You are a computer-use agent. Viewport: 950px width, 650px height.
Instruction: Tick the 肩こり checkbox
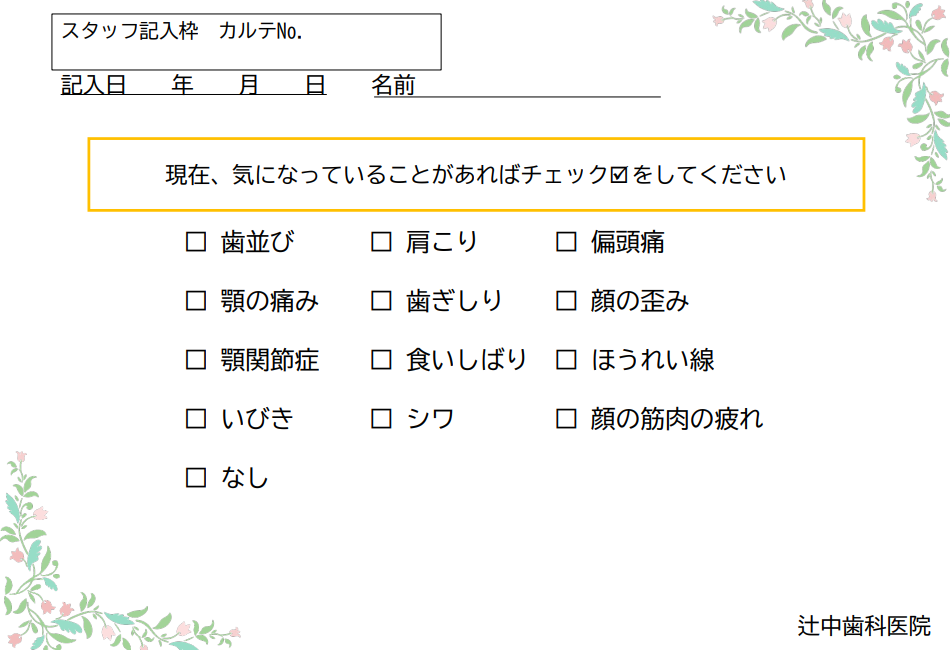[x=381, y=242]
